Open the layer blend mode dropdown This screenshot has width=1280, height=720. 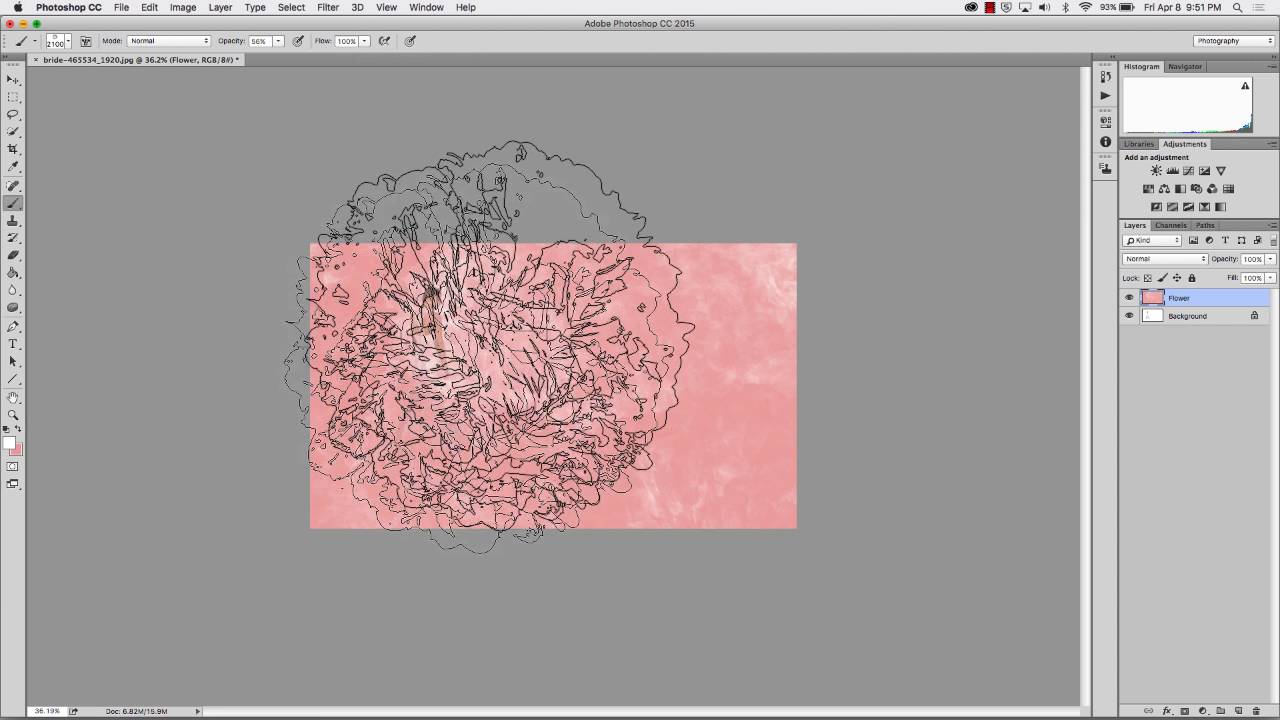click(x=1166, y=259)
